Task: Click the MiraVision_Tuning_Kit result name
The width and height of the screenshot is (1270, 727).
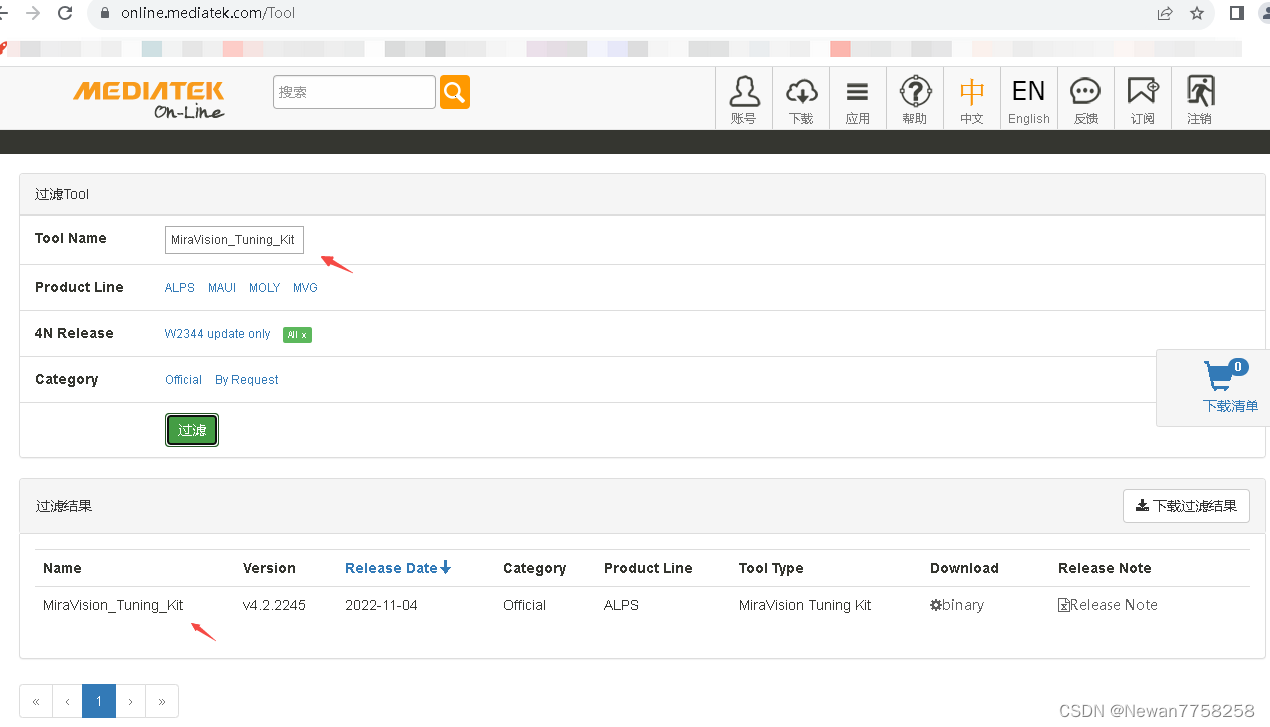Action: [x=113, y=605]
